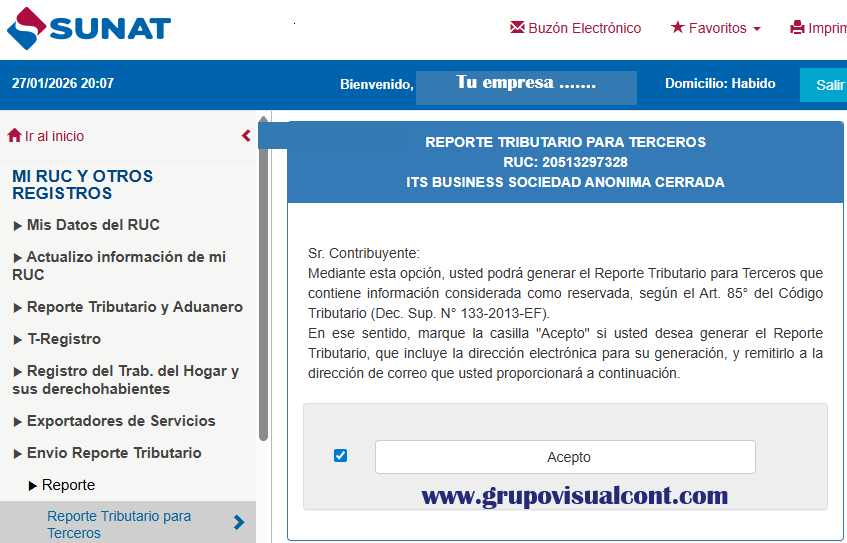This screenshot has height=543, width=847.
Task: Click blue chevron beside Reporte Tributario para Terceros
Action: pyautogui.click(x=239, y=522)
